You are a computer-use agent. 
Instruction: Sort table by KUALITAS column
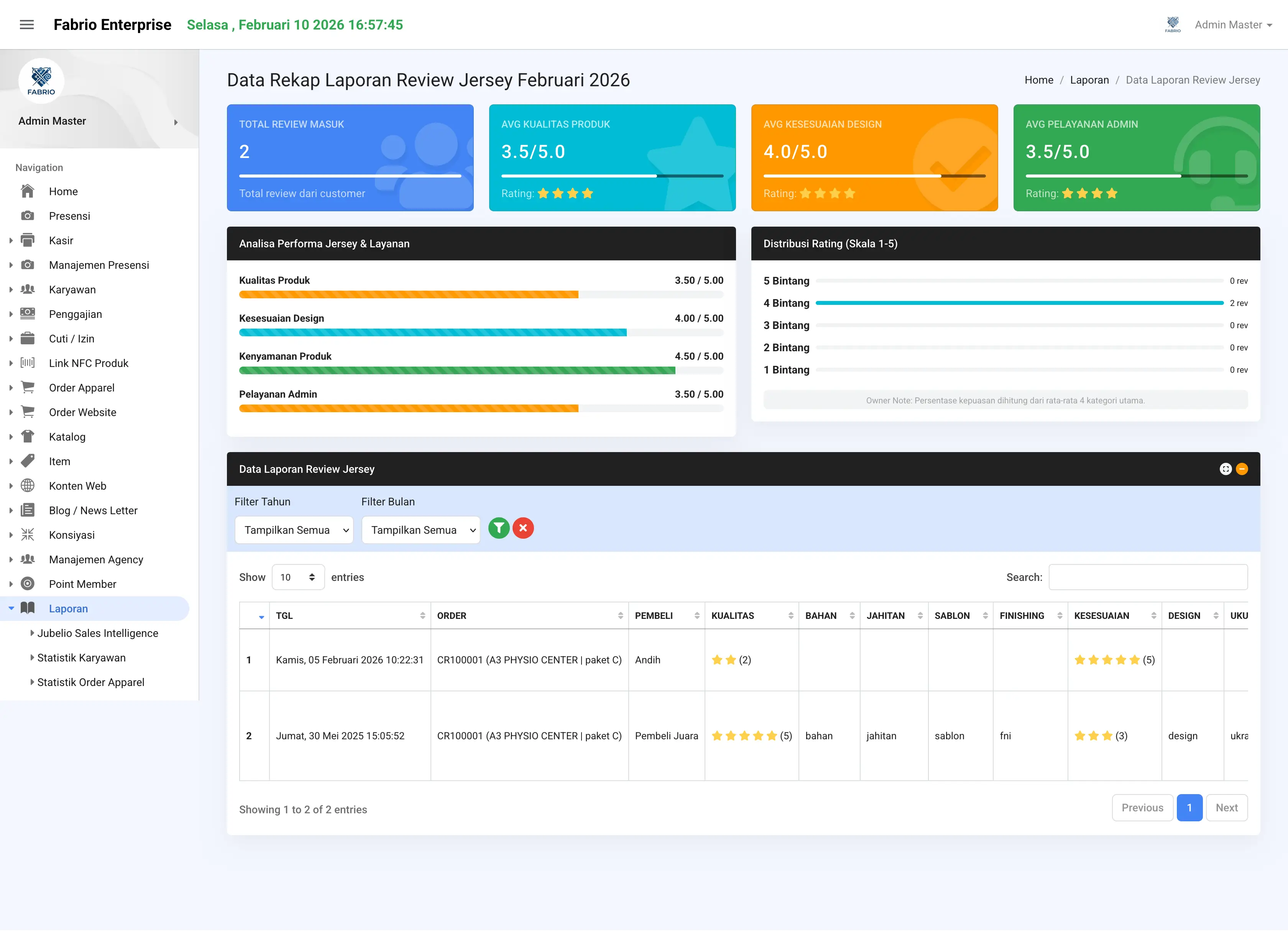coord(752,616)
